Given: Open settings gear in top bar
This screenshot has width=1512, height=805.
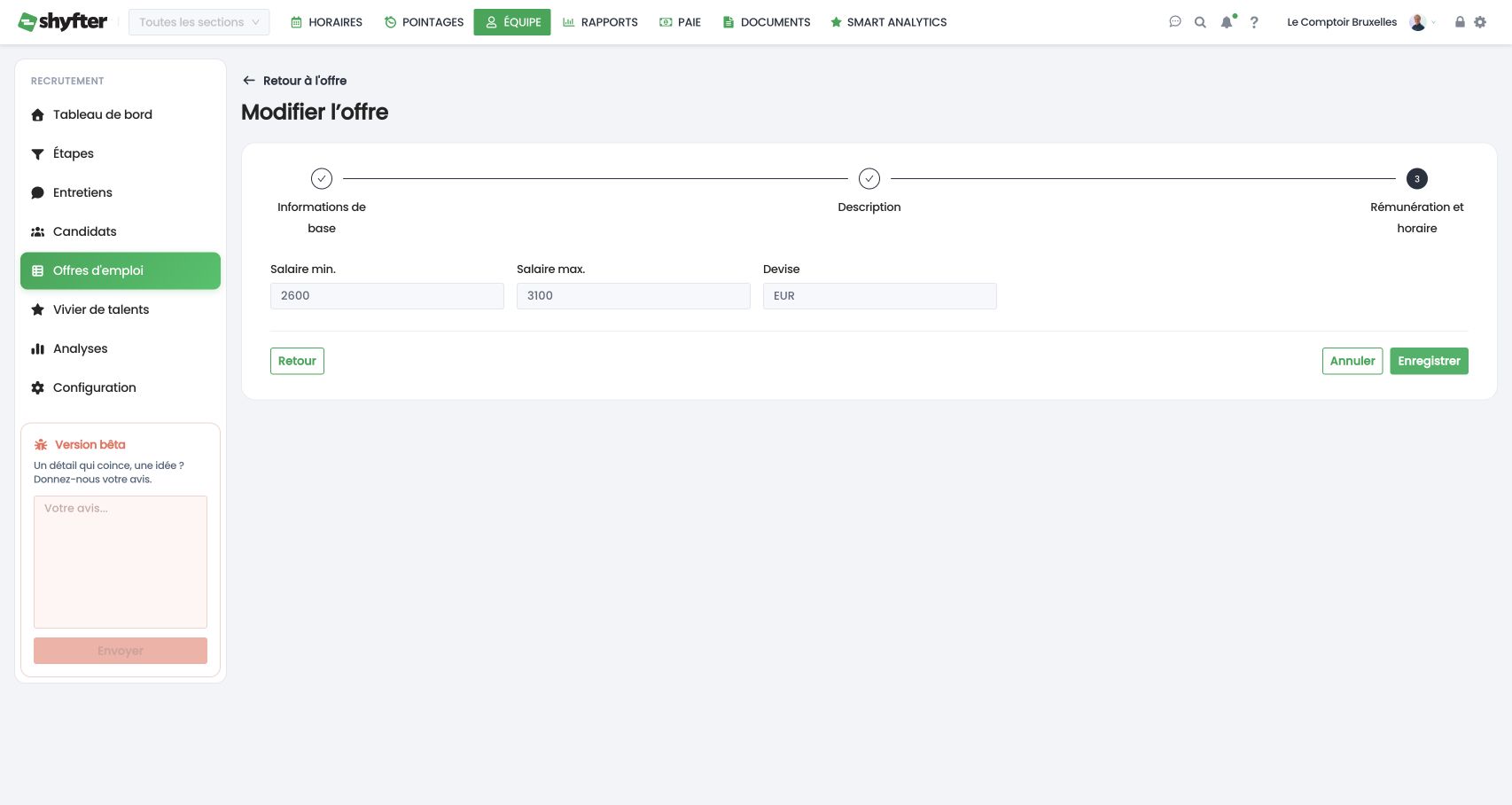Looking at the screenshot, I should (1480, 22).
